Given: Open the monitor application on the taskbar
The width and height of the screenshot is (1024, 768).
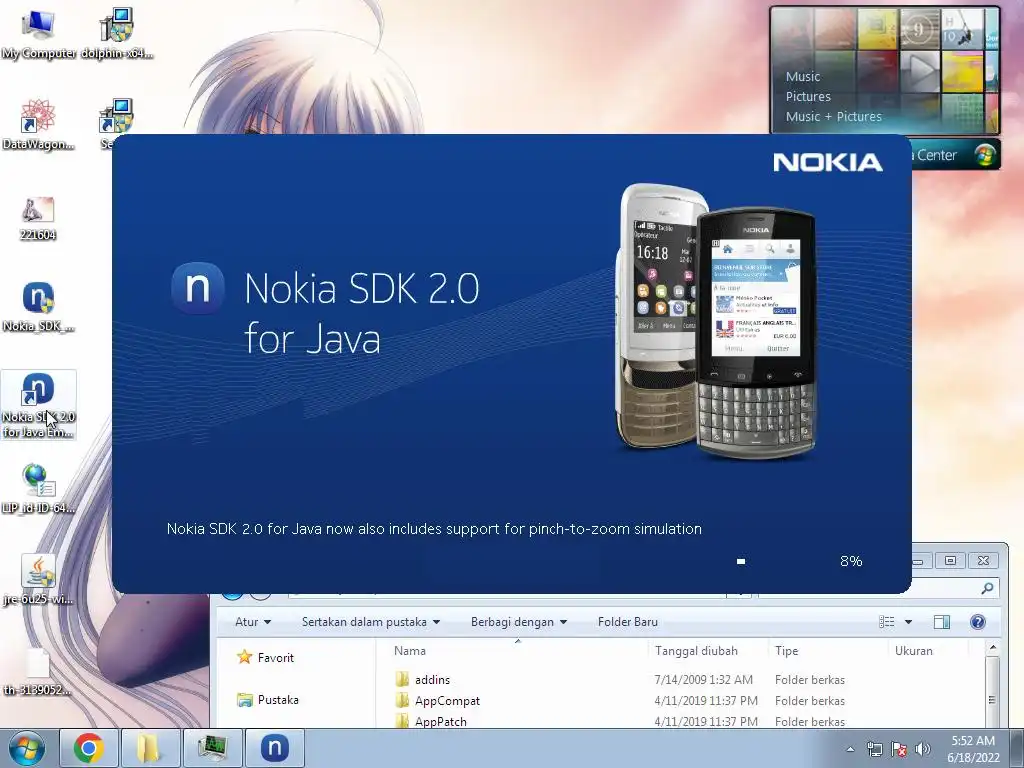Looking at the screenshot, I should tap(212, 748).
